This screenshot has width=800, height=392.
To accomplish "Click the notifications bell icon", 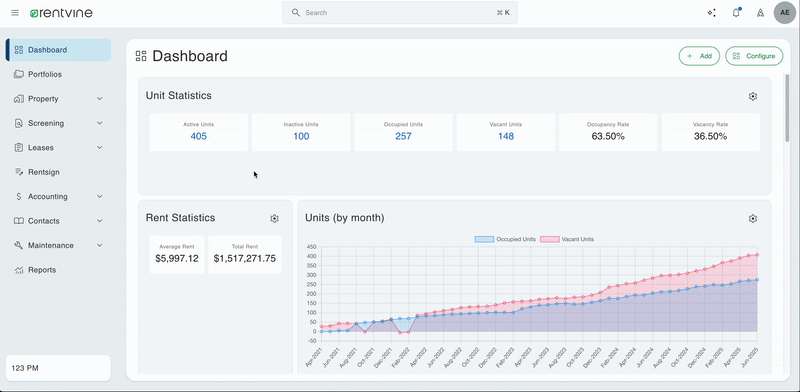I will 736,13.
